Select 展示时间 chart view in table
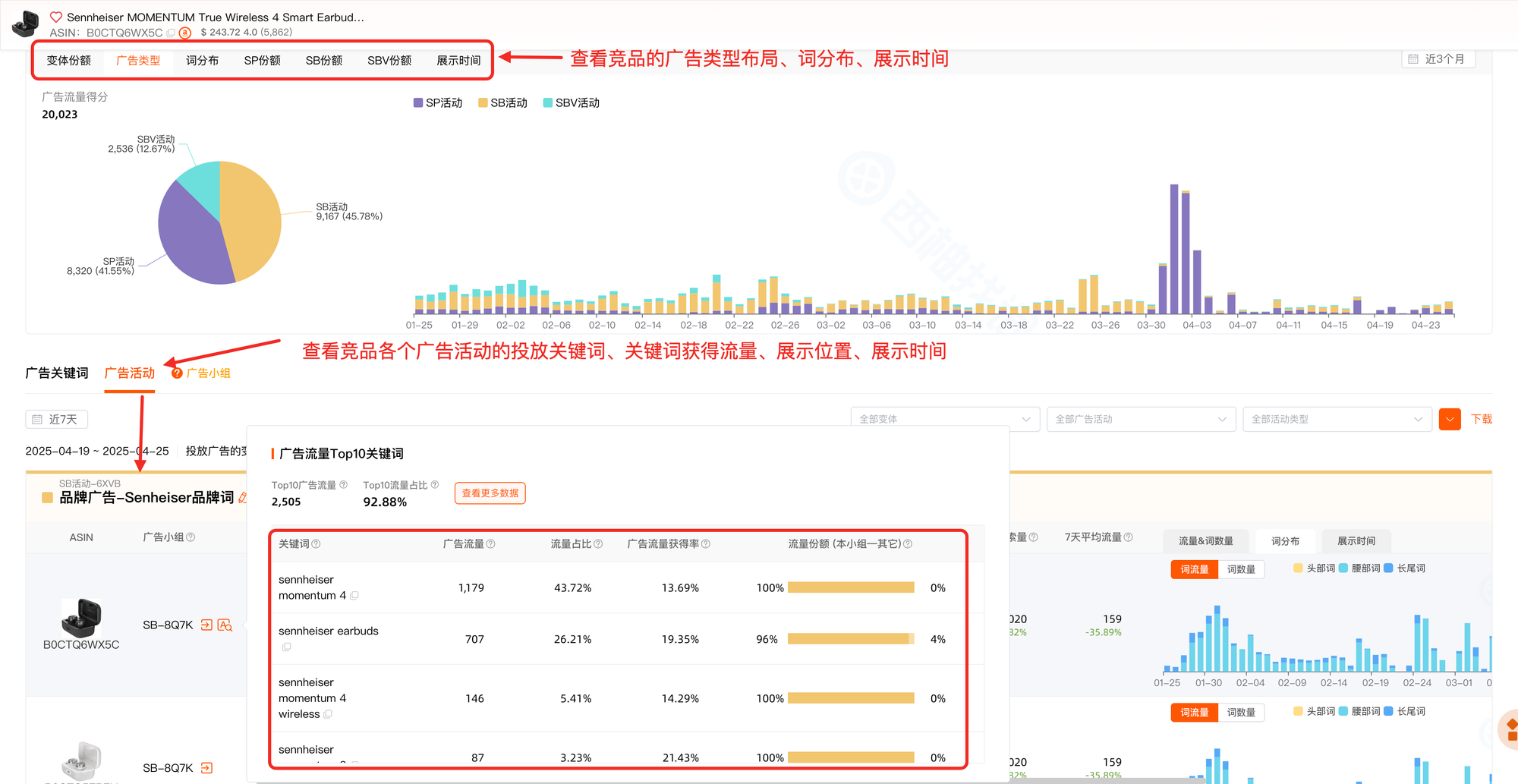Image resolution: width=1518 pixels, height=784 pixels. pos(1356,541)
